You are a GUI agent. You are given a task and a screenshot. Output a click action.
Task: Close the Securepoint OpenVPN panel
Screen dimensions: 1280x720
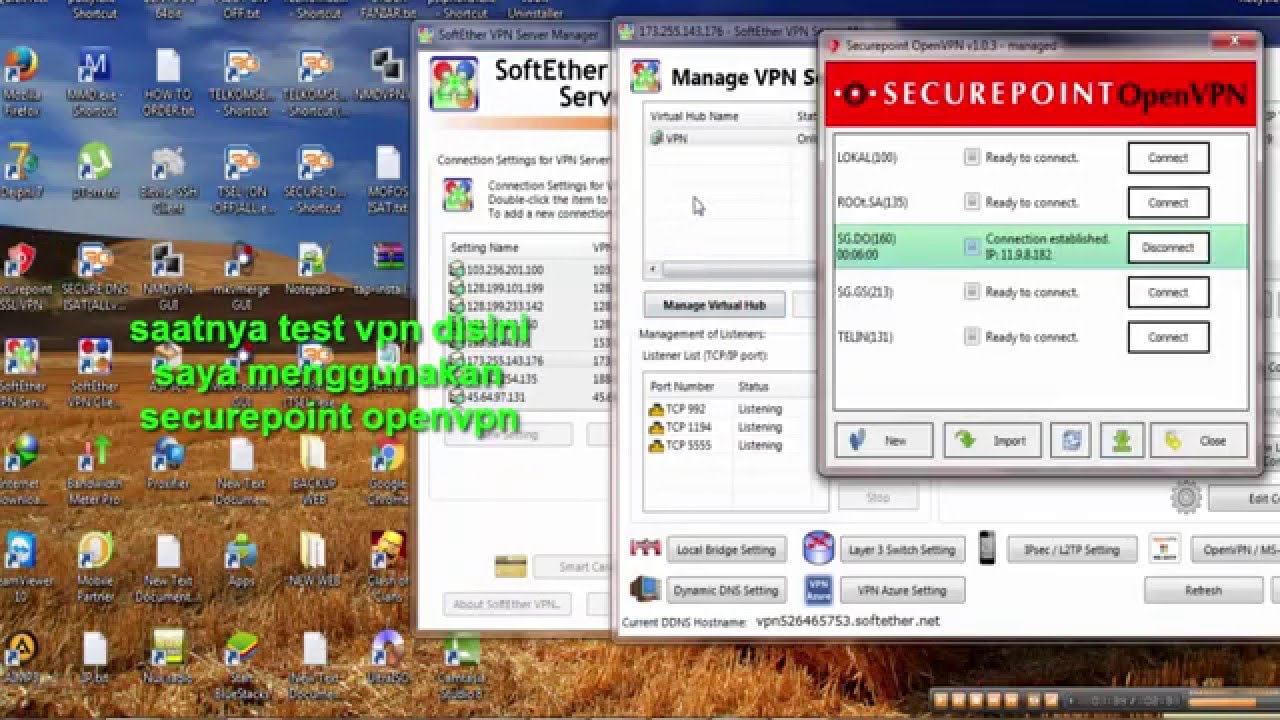(1199, 440)
